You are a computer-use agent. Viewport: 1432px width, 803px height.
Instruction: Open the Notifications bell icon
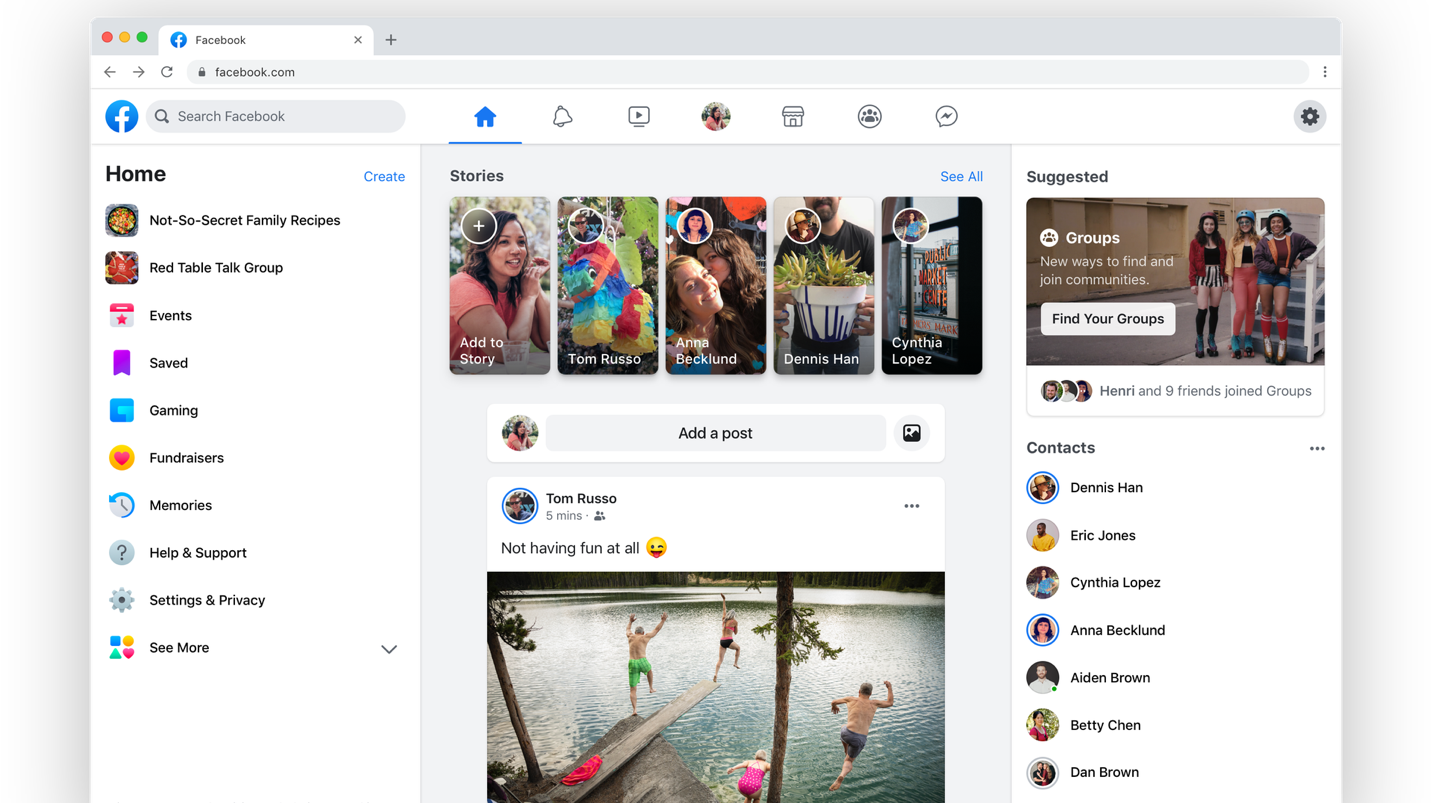tap(562, 116)
